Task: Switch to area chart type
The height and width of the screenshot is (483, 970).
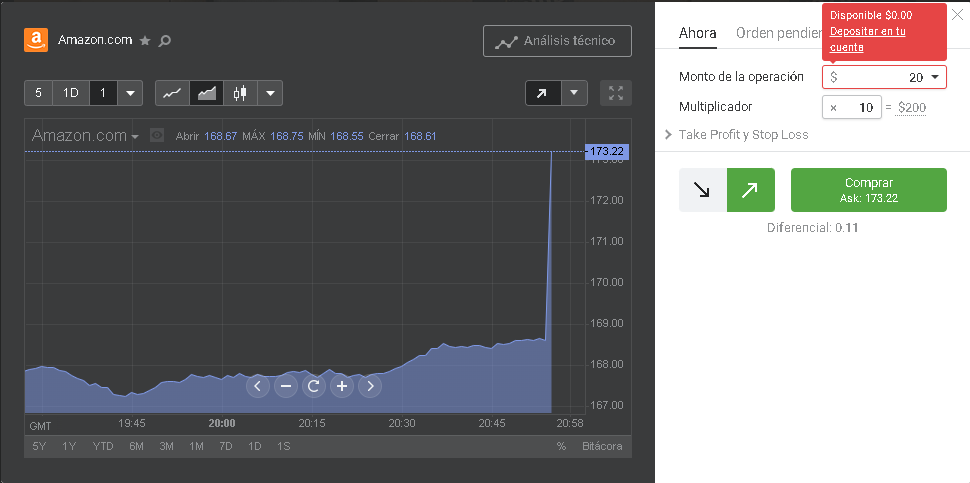Action: tap(207, 93)
